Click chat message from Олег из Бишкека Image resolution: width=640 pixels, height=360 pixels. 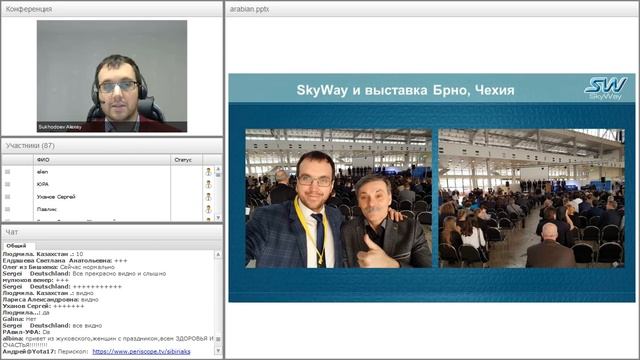click(x=59, y=267)
